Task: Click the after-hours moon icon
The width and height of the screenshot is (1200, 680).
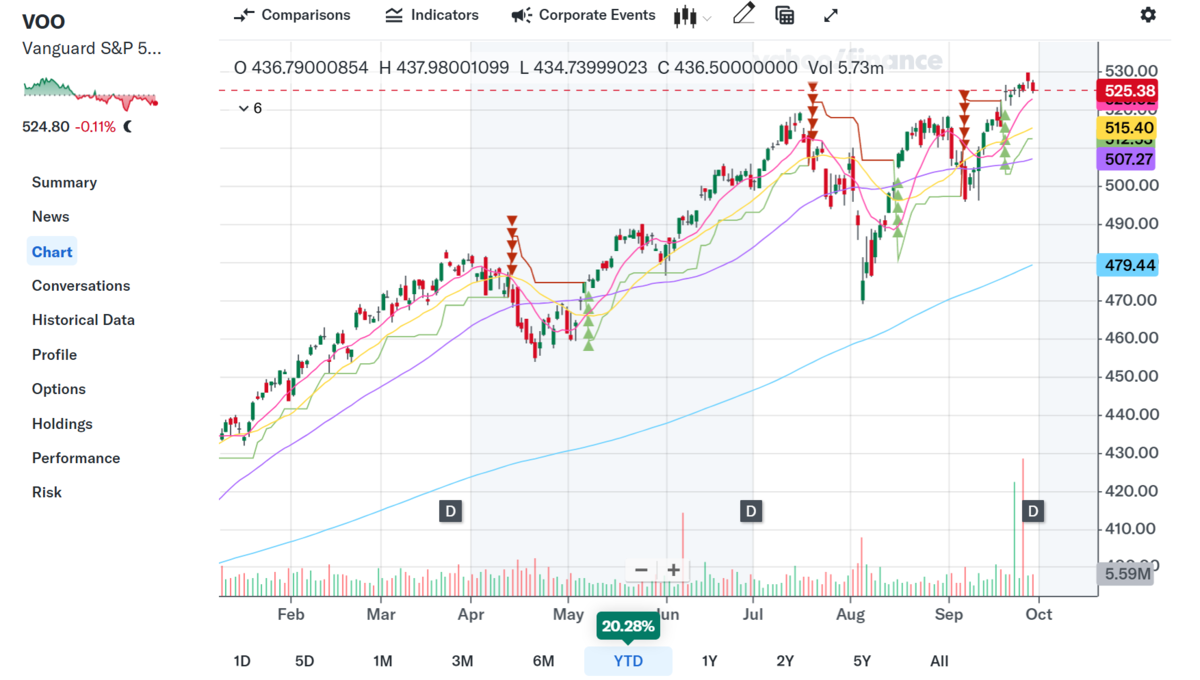Action: 128,127
